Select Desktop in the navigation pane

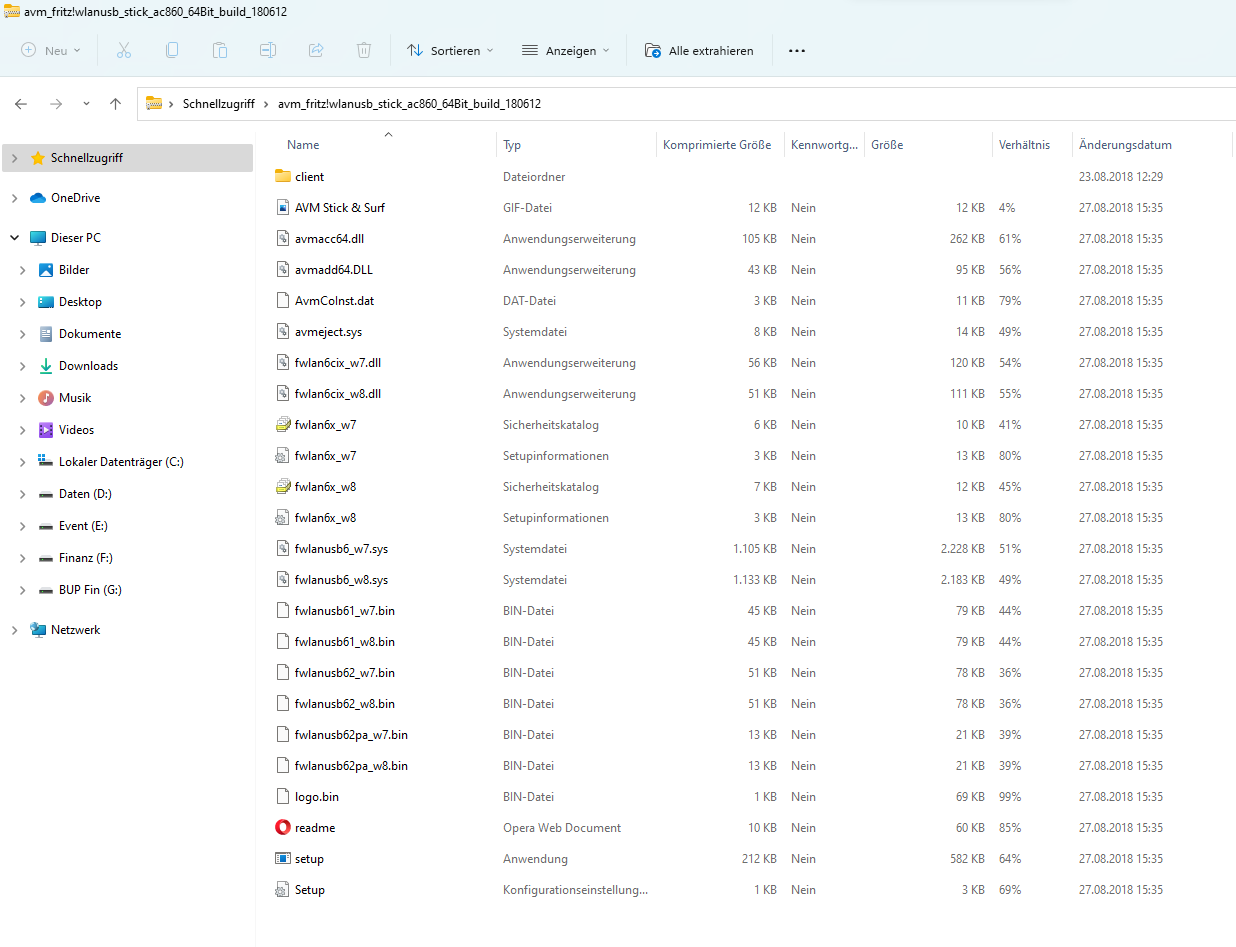[x=80, y=302]
